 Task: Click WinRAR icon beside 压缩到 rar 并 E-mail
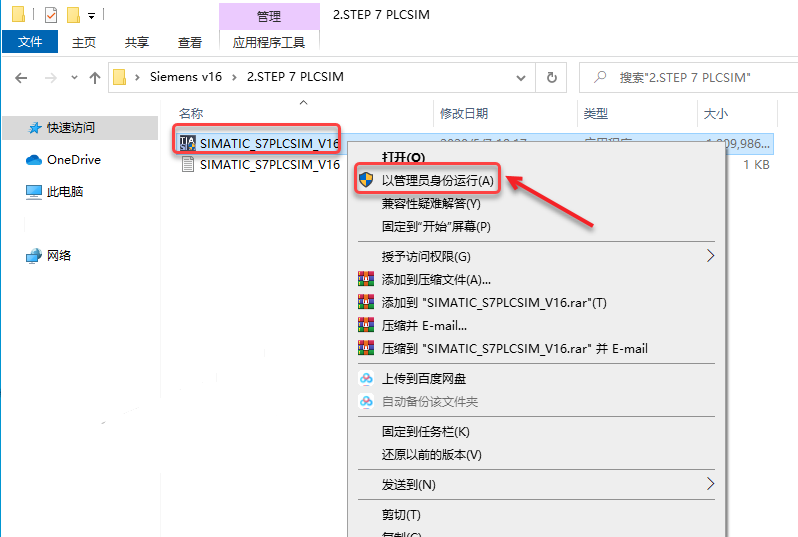[x=366, y=348]
